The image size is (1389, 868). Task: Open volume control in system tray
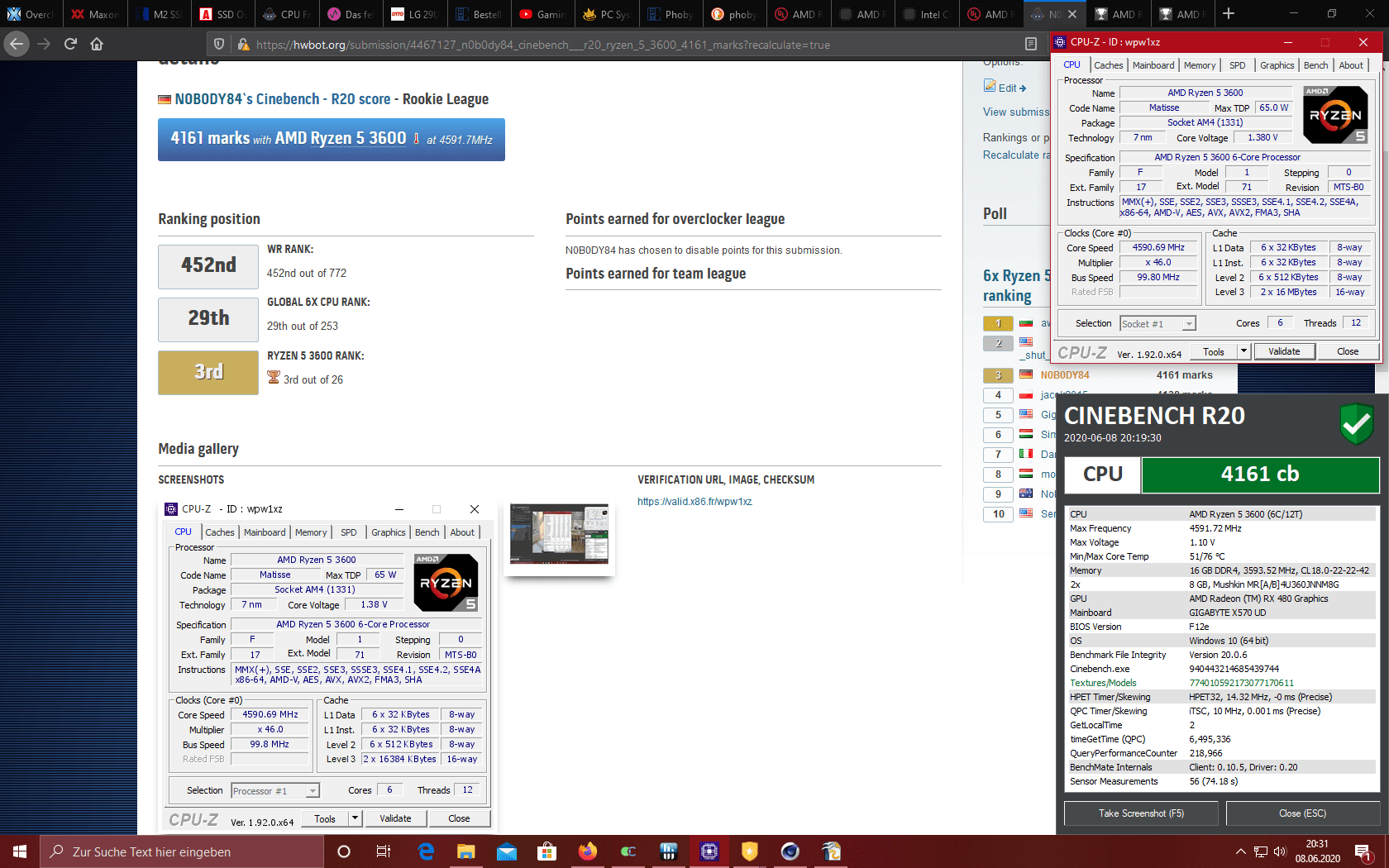click(1280, 851)
